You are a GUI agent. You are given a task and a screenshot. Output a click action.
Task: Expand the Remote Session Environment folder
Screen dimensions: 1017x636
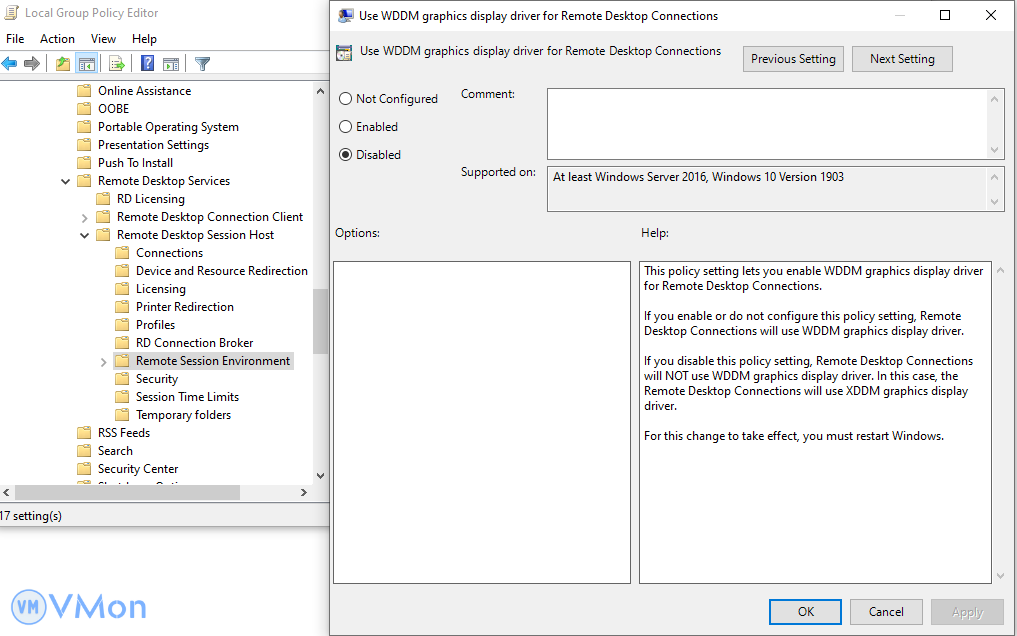104,361
